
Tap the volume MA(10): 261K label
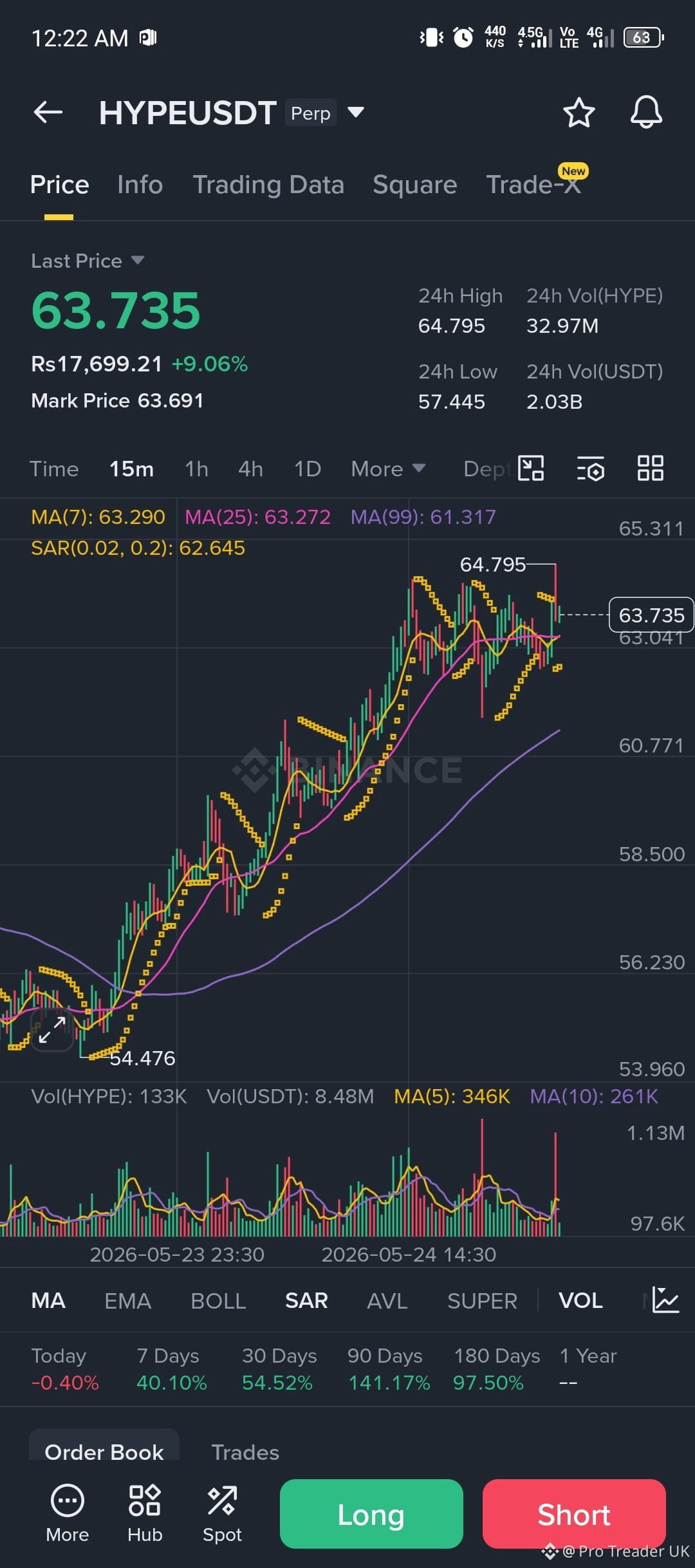[x=594, y=1096]
